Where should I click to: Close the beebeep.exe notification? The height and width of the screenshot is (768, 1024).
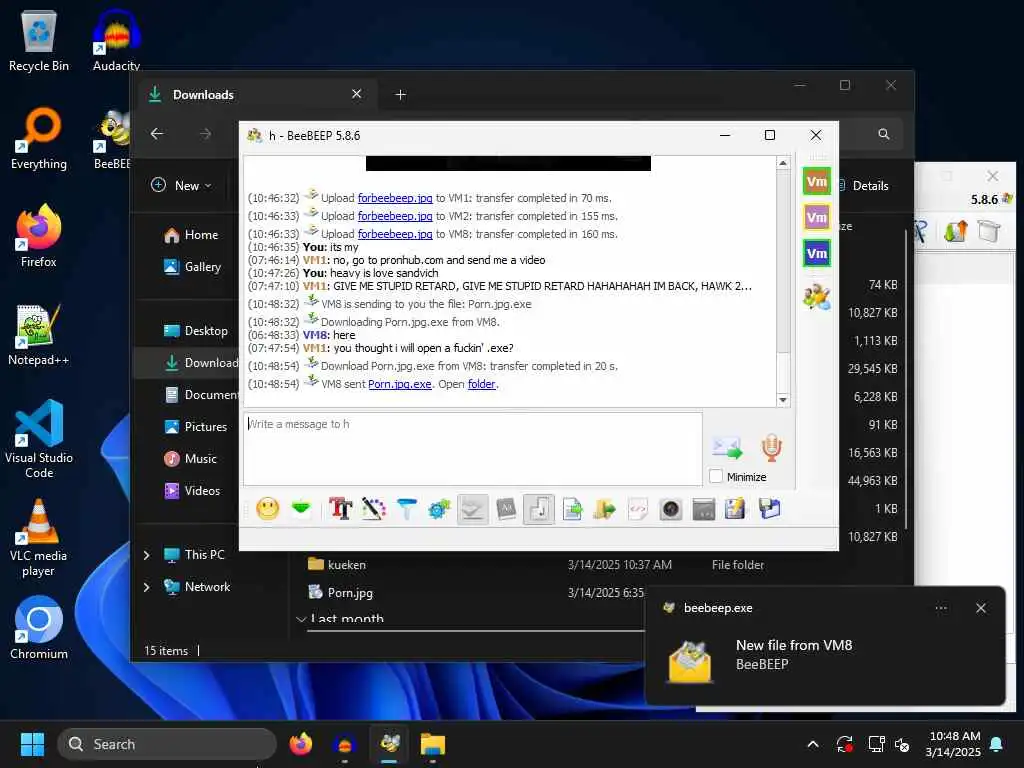(x=981, y=608)
